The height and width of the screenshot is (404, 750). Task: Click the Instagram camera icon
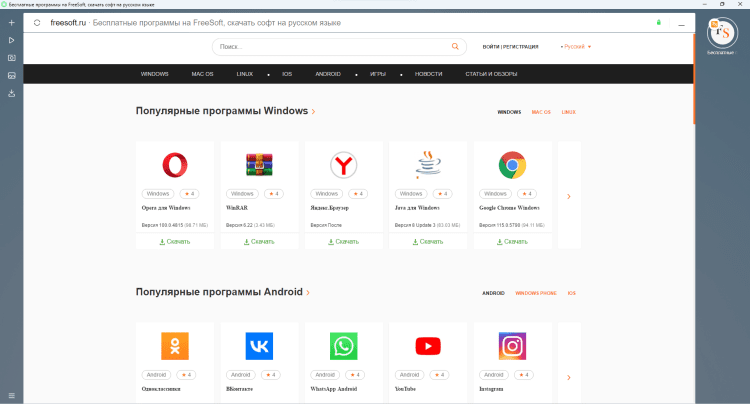(512, 346)
